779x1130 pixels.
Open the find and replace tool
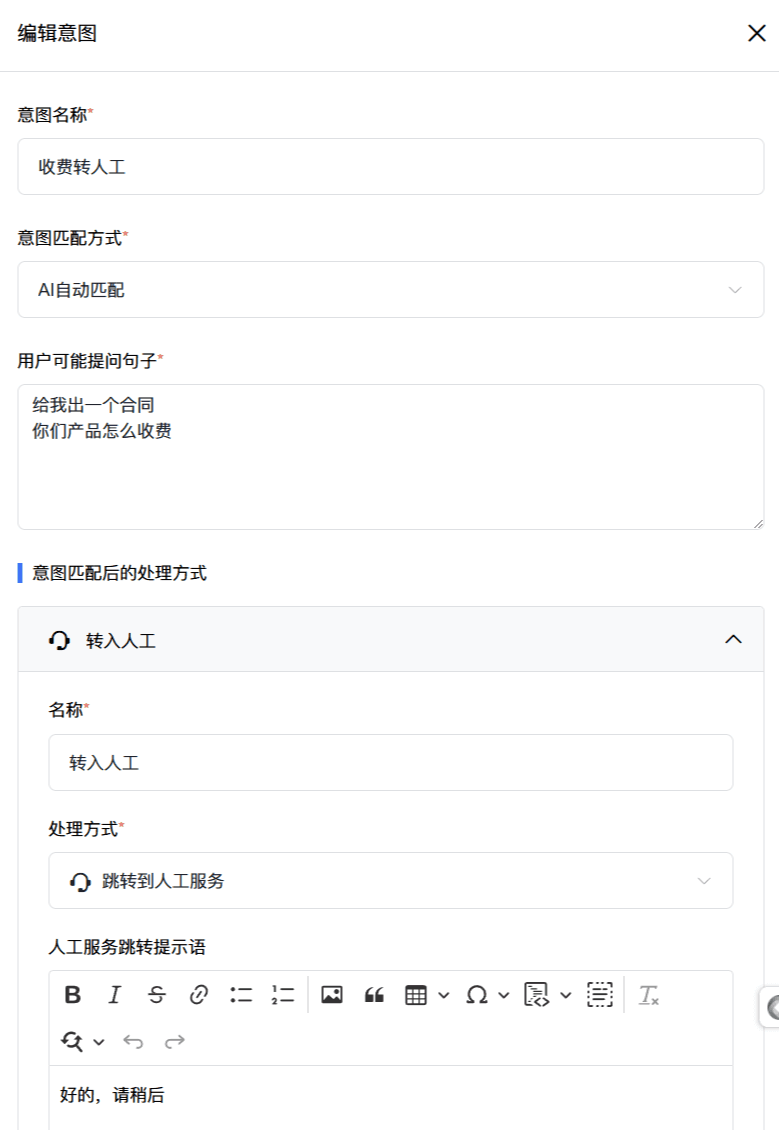pyautogui.click(x=82, y=1042)
